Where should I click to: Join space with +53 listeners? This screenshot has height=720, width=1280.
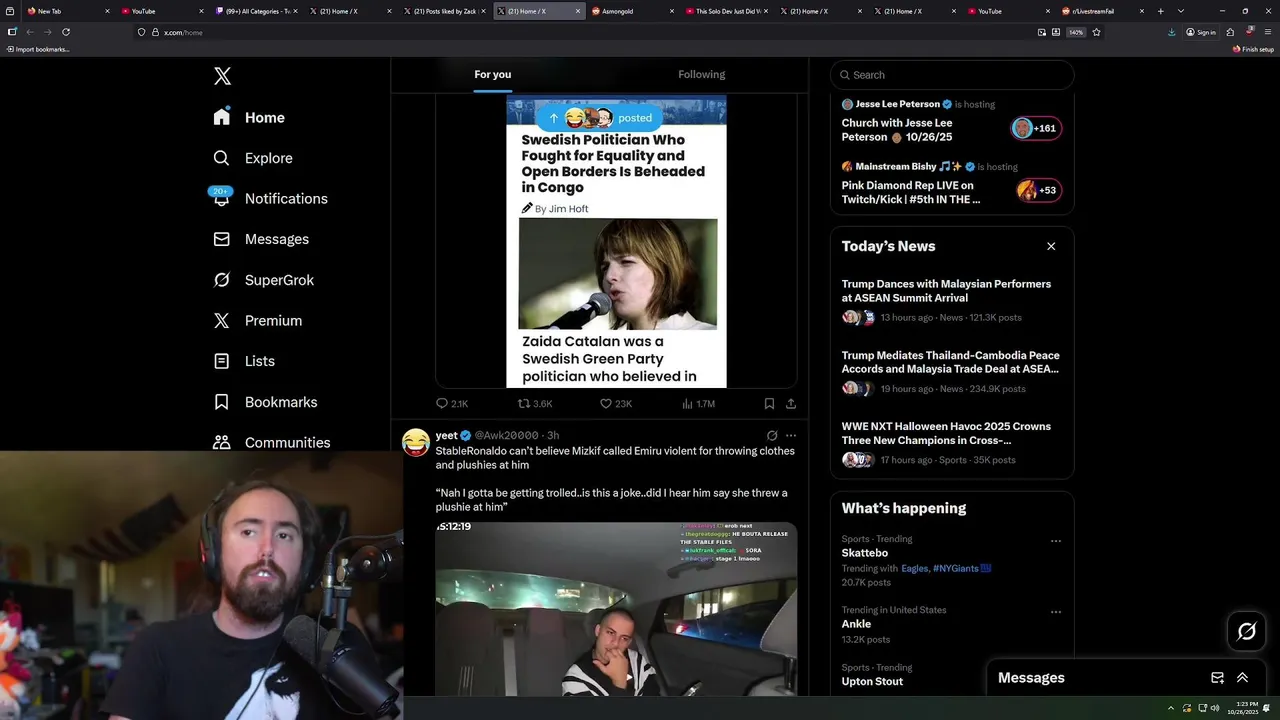point(1038,190)
